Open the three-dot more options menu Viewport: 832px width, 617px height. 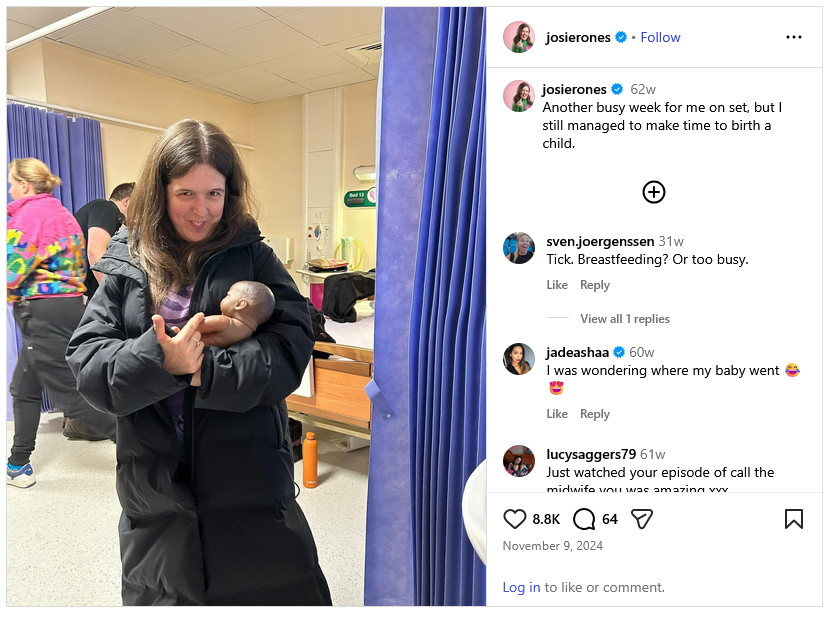(794, 37)
